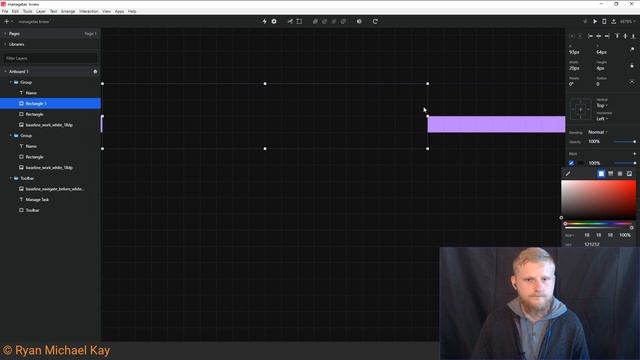This screenshot has width=640, height=360.
Task: Expand the Libraries section
Action: pos(5,44)
